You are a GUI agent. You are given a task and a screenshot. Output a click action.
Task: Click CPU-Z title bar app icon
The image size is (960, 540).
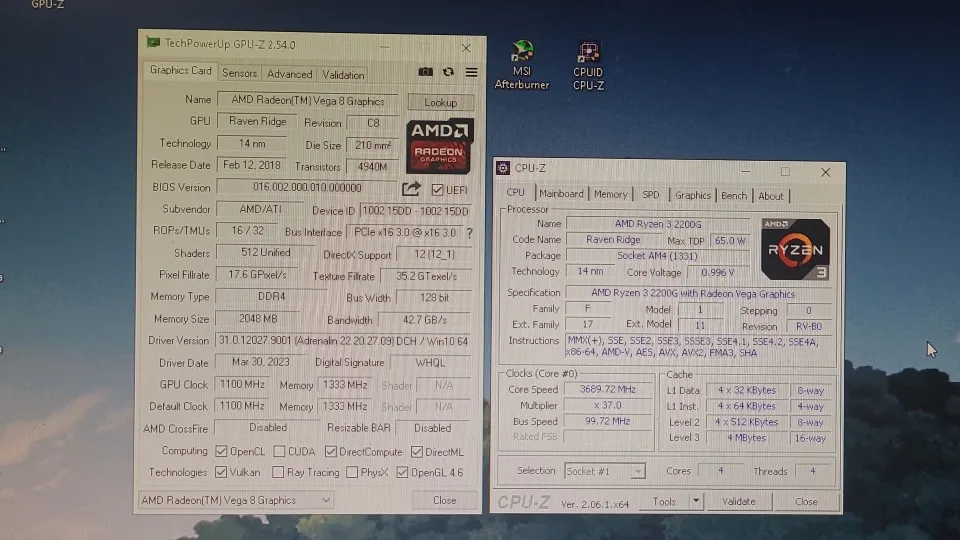[503, 168]
